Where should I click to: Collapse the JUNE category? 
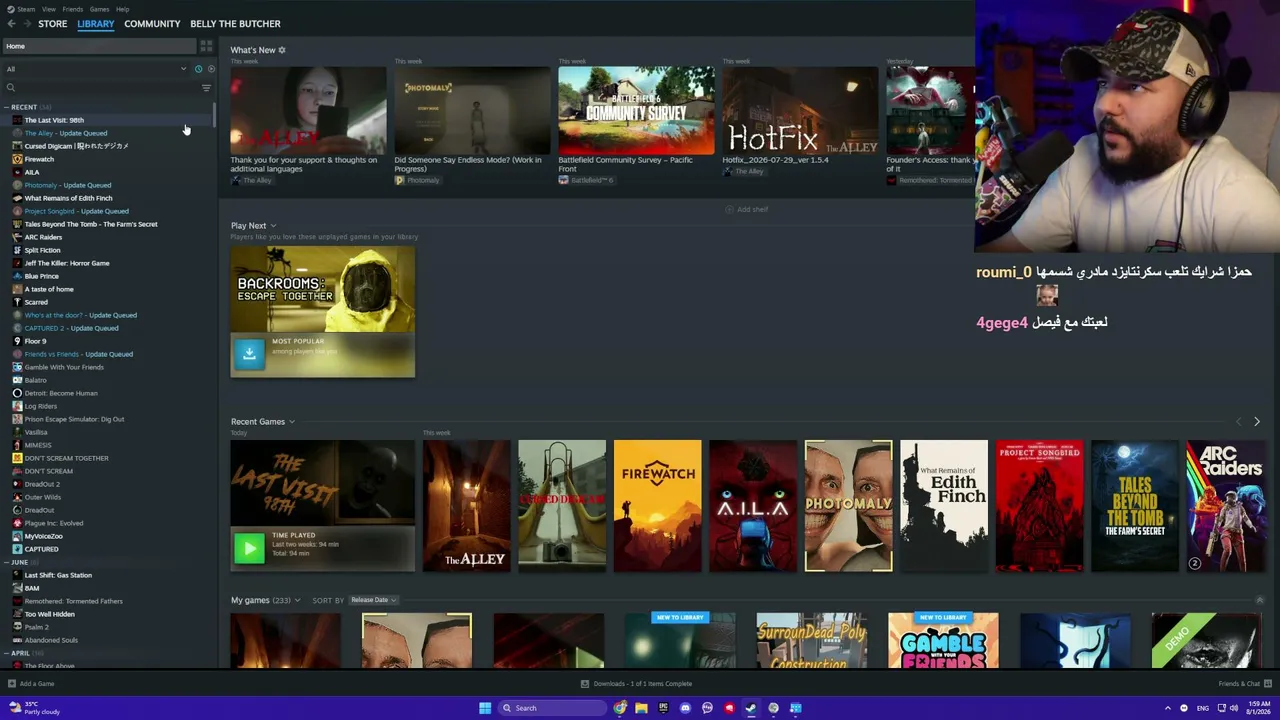pos(7,562)
